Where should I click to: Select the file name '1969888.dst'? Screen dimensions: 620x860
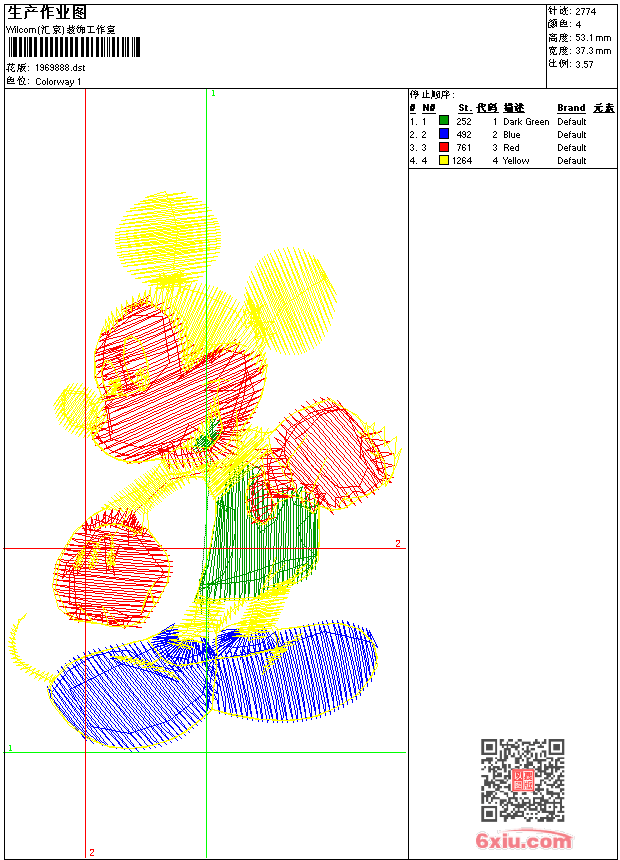(60, 68)
